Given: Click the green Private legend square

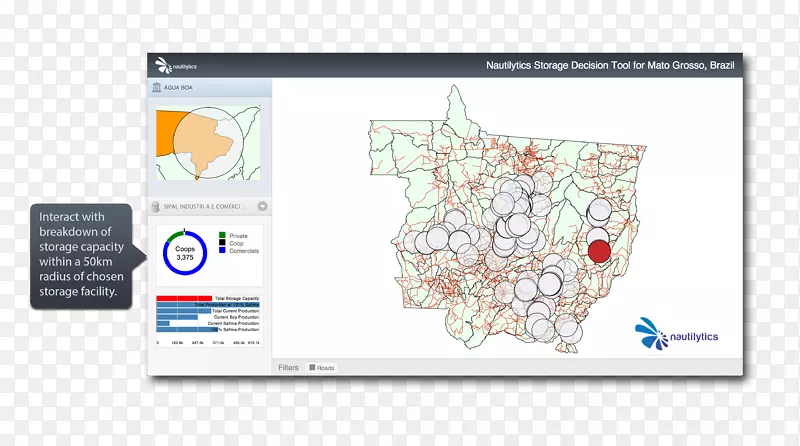Looking at the screenshot, I should click(x=222, y=236).
